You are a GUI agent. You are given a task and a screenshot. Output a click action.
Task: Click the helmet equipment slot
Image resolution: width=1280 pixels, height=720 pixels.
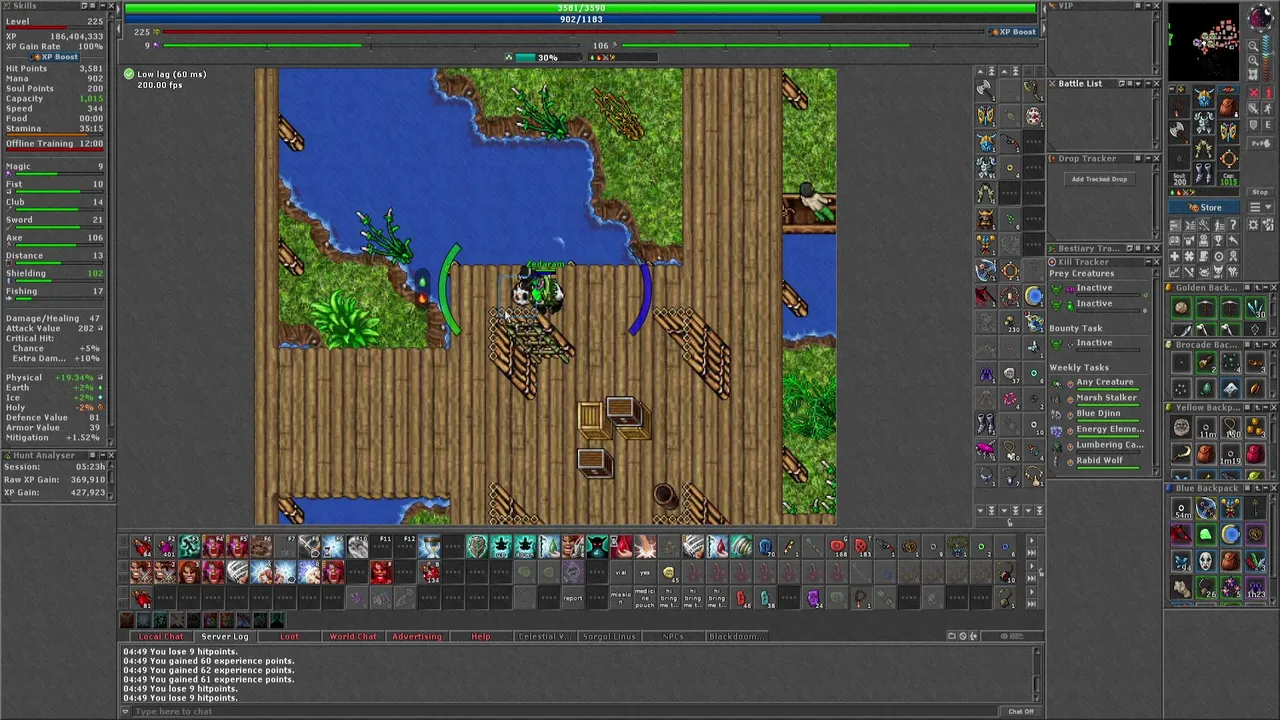[x=1204, y=97]
